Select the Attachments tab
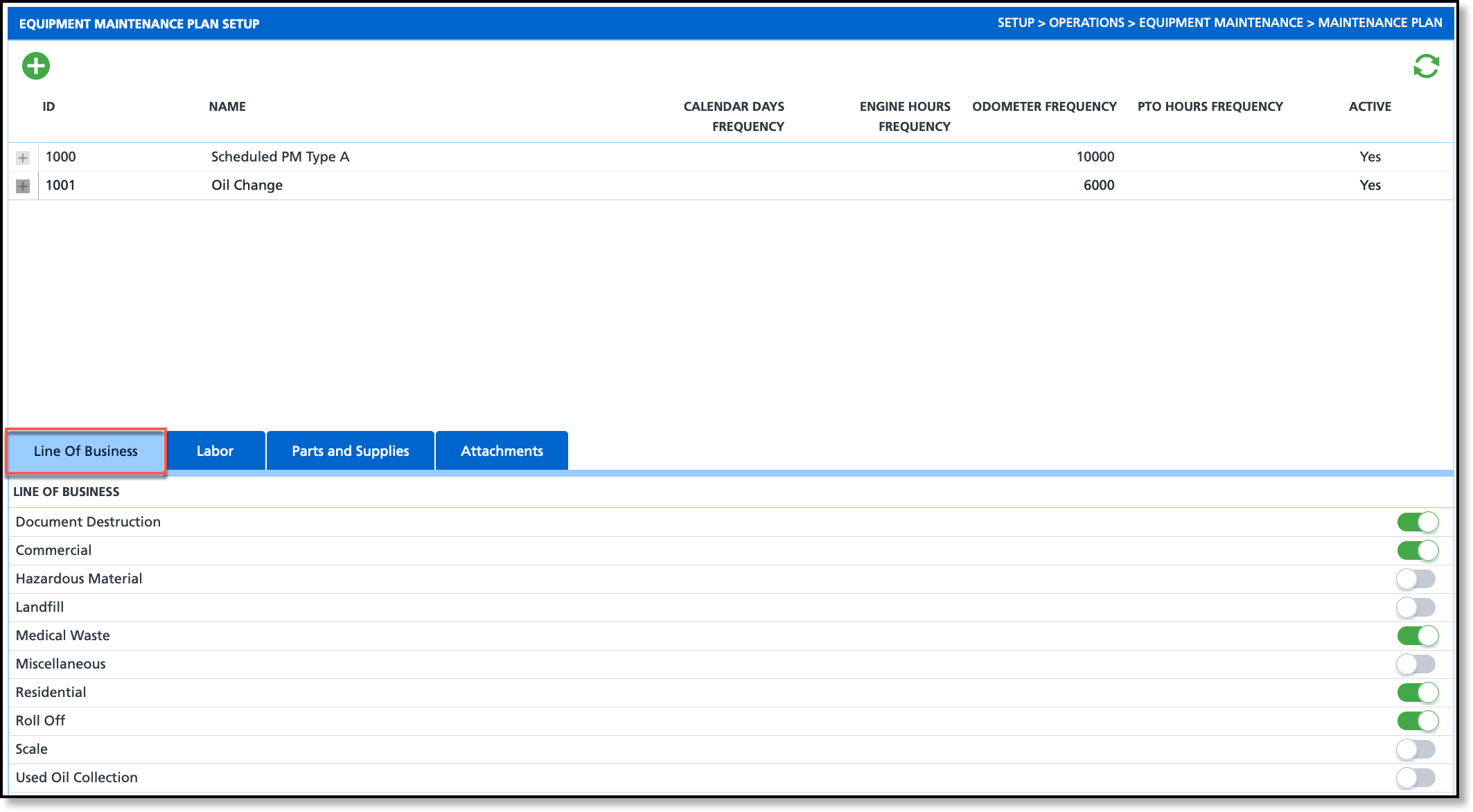 [x=502, y=451]
